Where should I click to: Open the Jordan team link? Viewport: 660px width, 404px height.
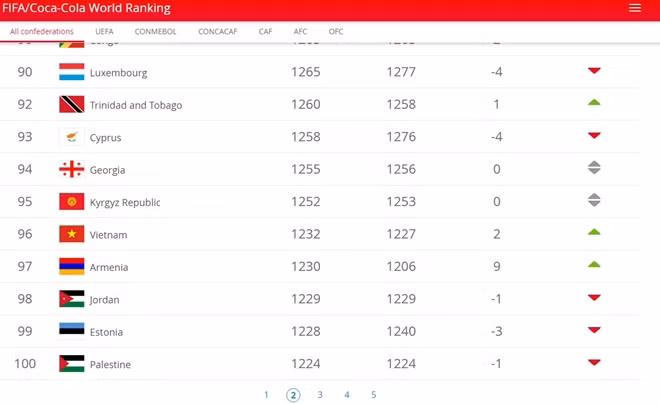click(x=104, y=300)
